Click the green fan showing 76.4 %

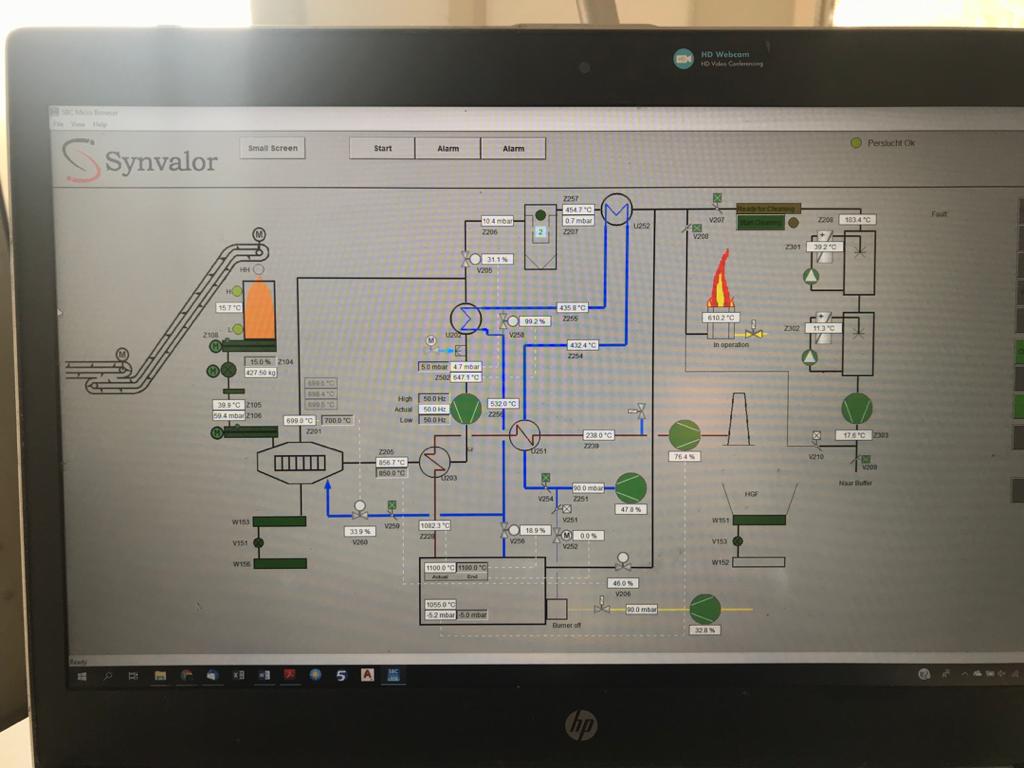(x=684, y=434)
